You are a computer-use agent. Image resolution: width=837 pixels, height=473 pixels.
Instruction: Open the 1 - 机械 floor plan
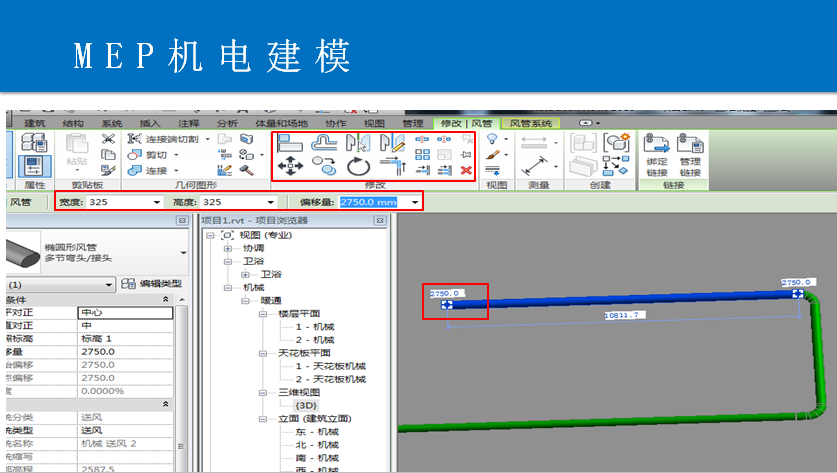tap(315, 327)
